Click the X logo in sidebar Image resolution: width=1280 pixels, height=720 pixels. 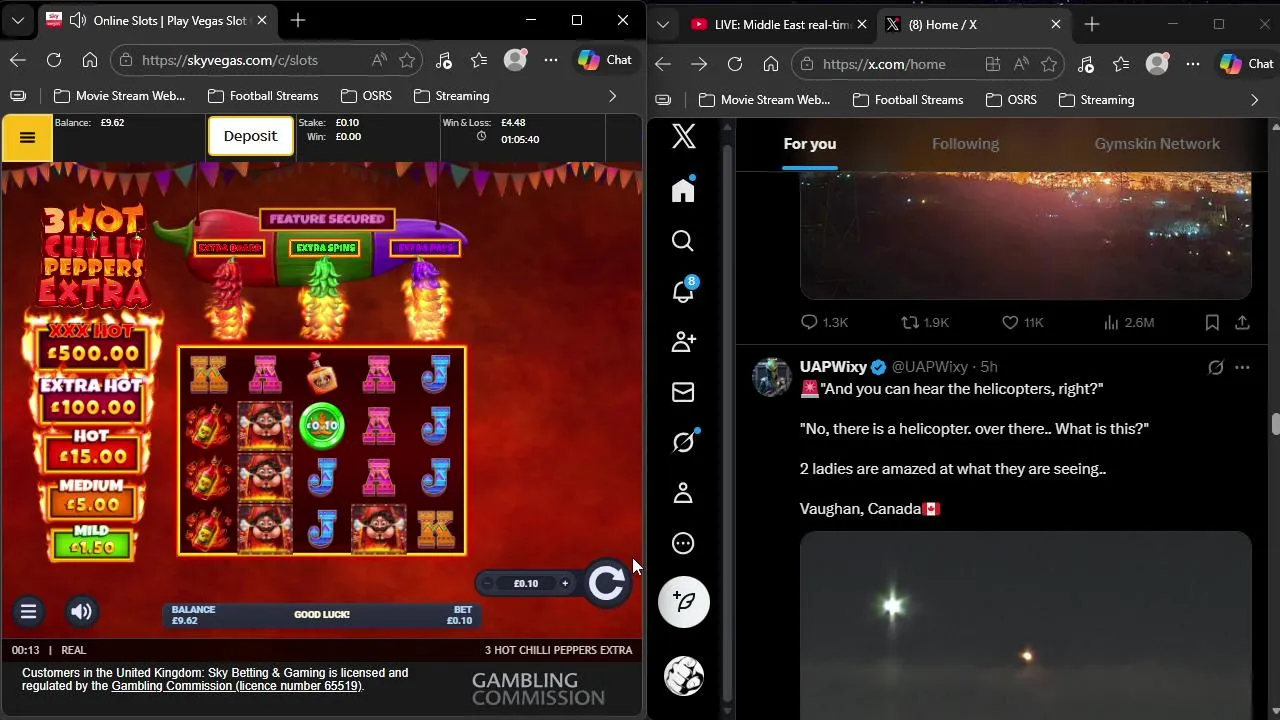(684, 136)
